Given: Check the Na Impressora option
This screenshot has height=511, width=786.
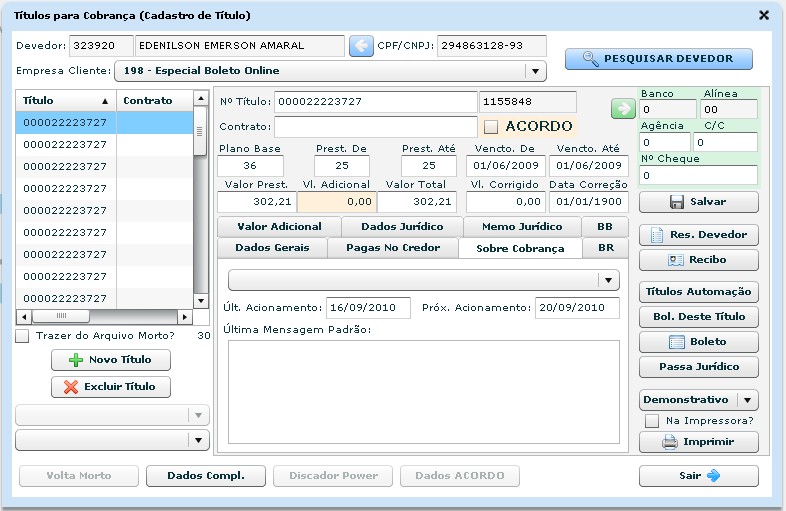Looking at the screenshot, I should [x=652, y=421].
